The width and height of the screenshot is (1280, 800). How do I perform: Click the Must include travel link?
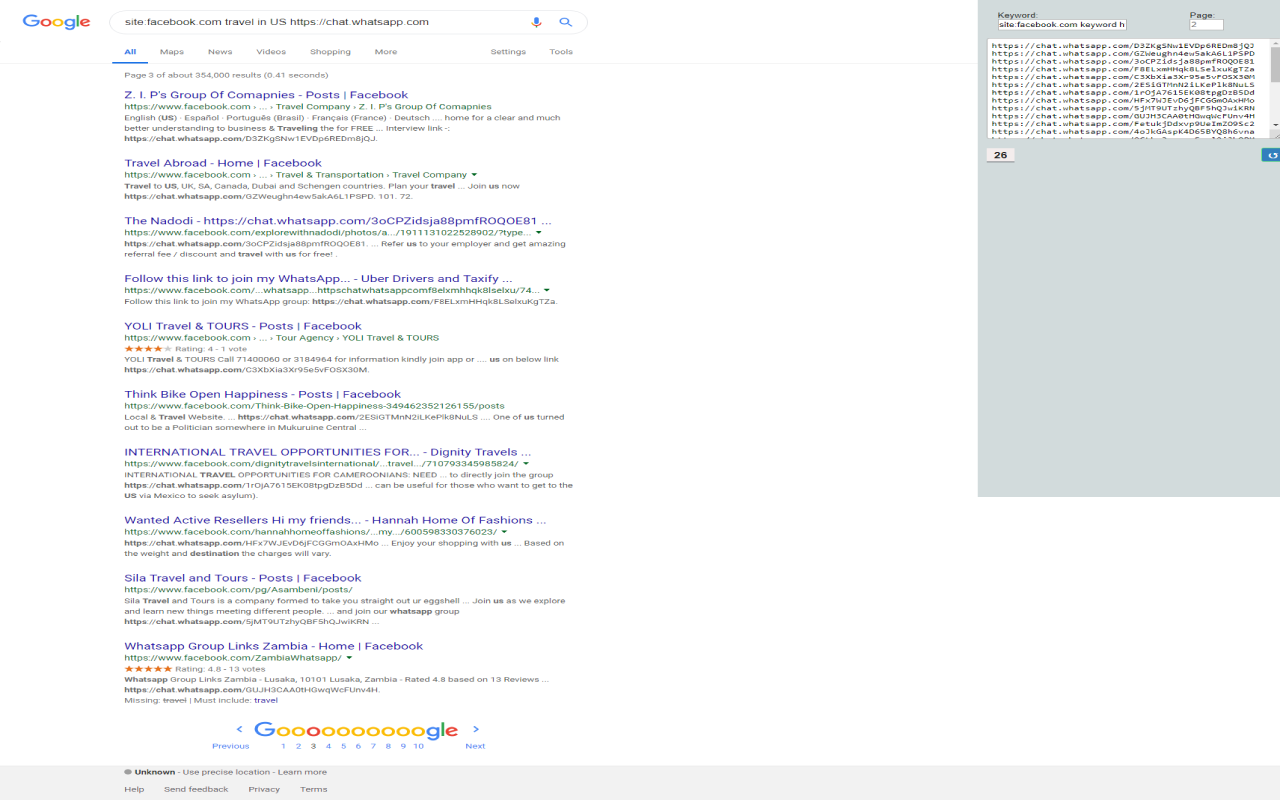point(266,700)
